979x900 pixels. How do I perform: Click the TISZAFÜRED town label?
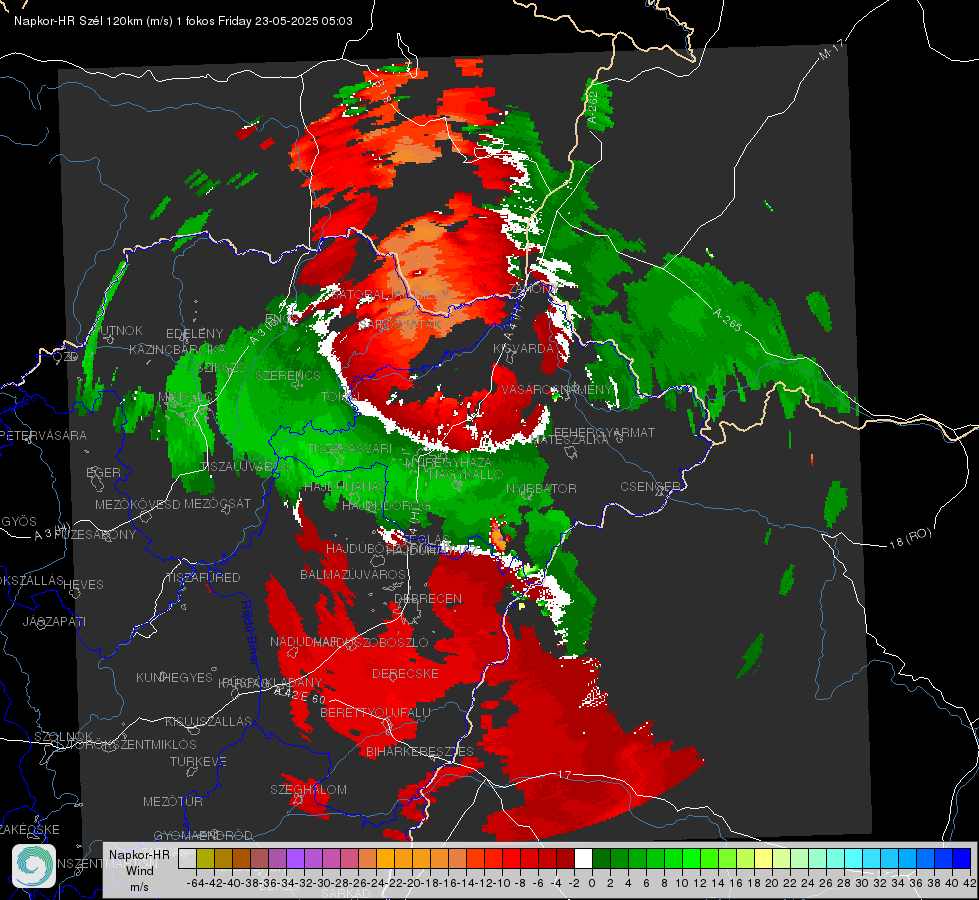[x=204, y=578]
